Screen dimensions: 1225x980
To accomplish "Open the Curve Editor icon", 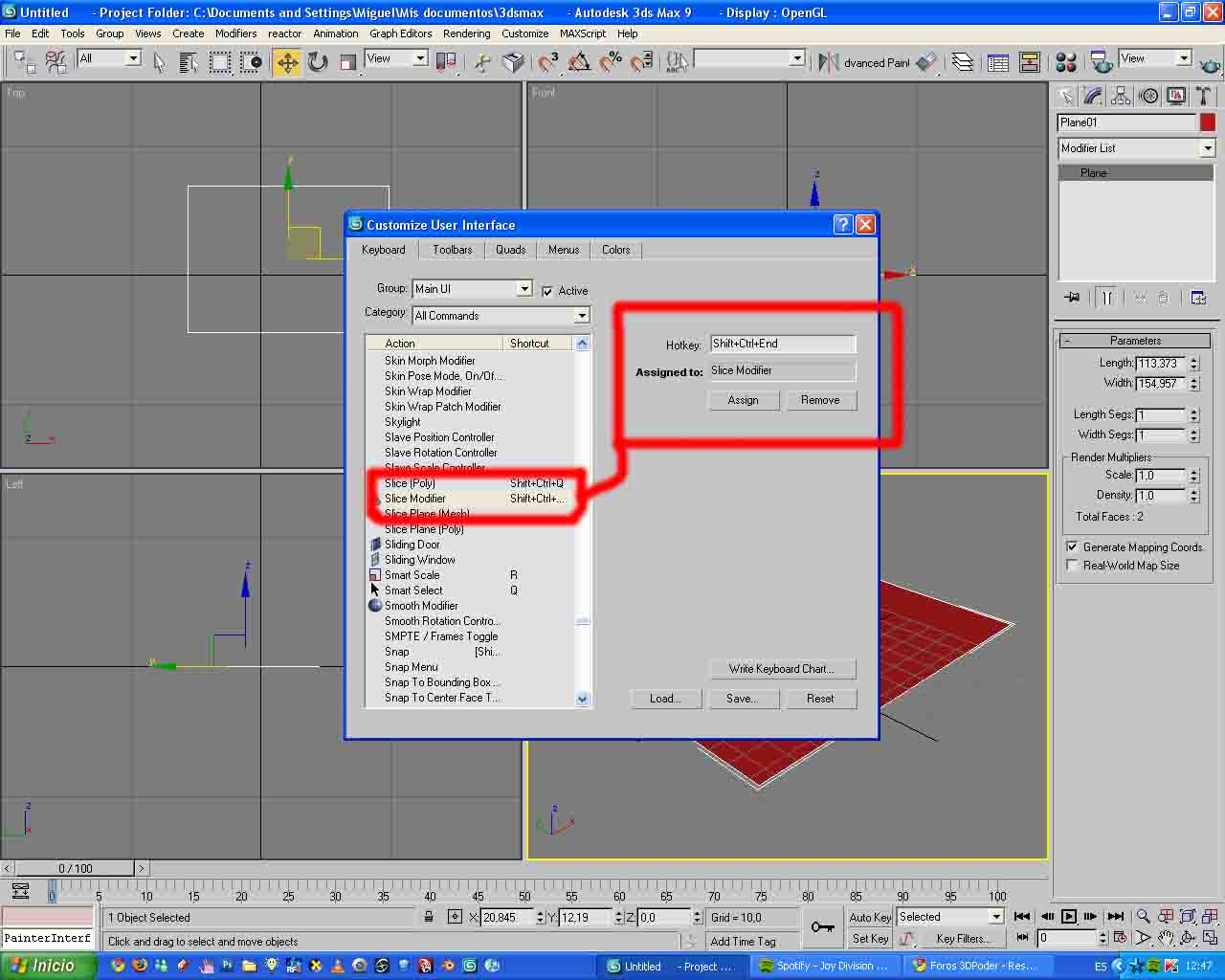I will [998, 62].
